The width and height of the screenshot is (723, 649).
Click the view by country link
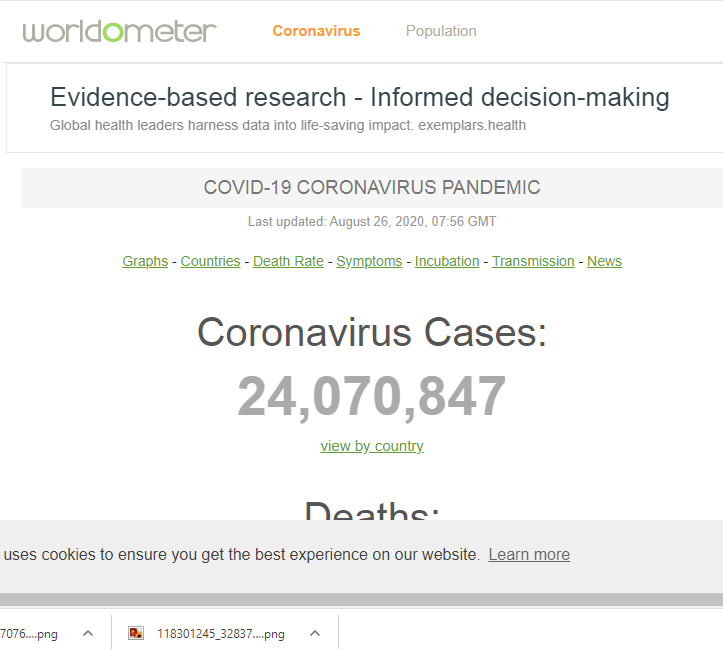tap(372, 446)
